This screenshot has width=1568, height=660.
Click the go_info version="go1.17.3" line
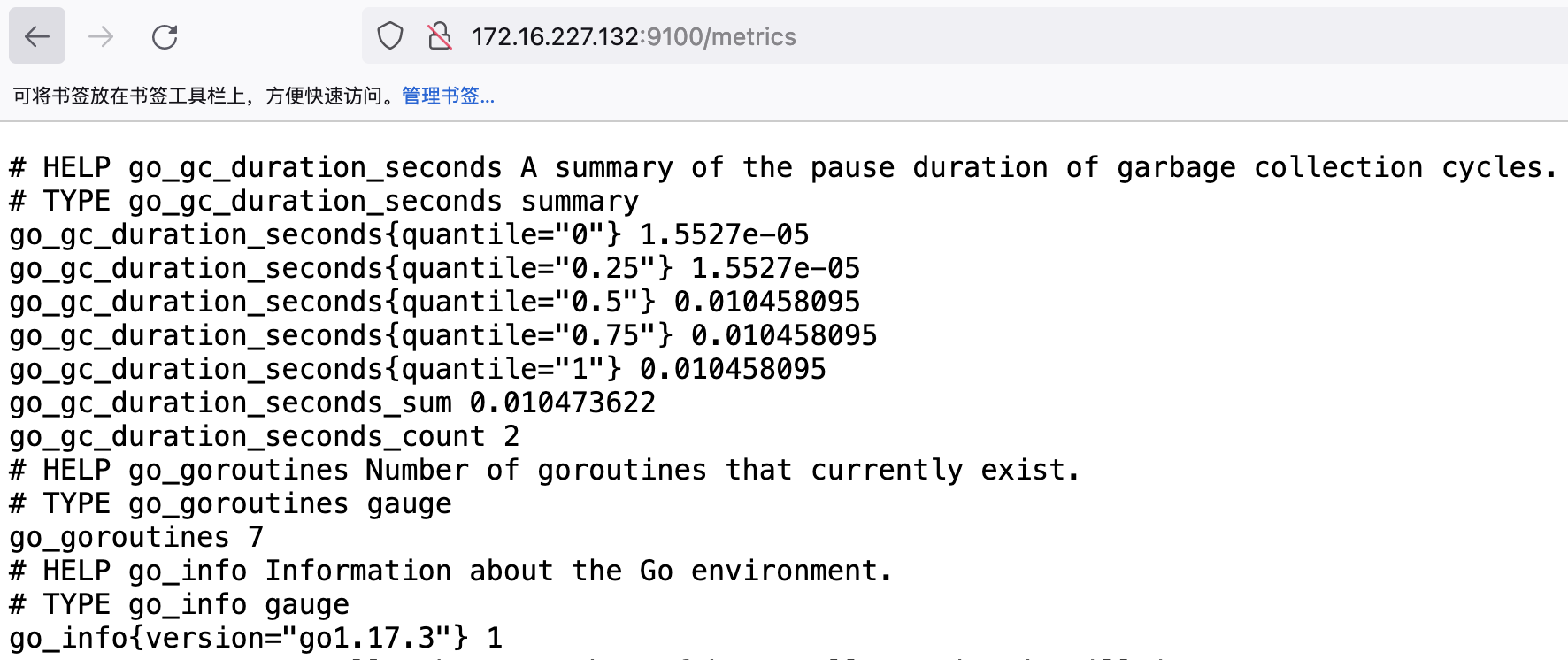pyautogui.click(x=256, y=638)
